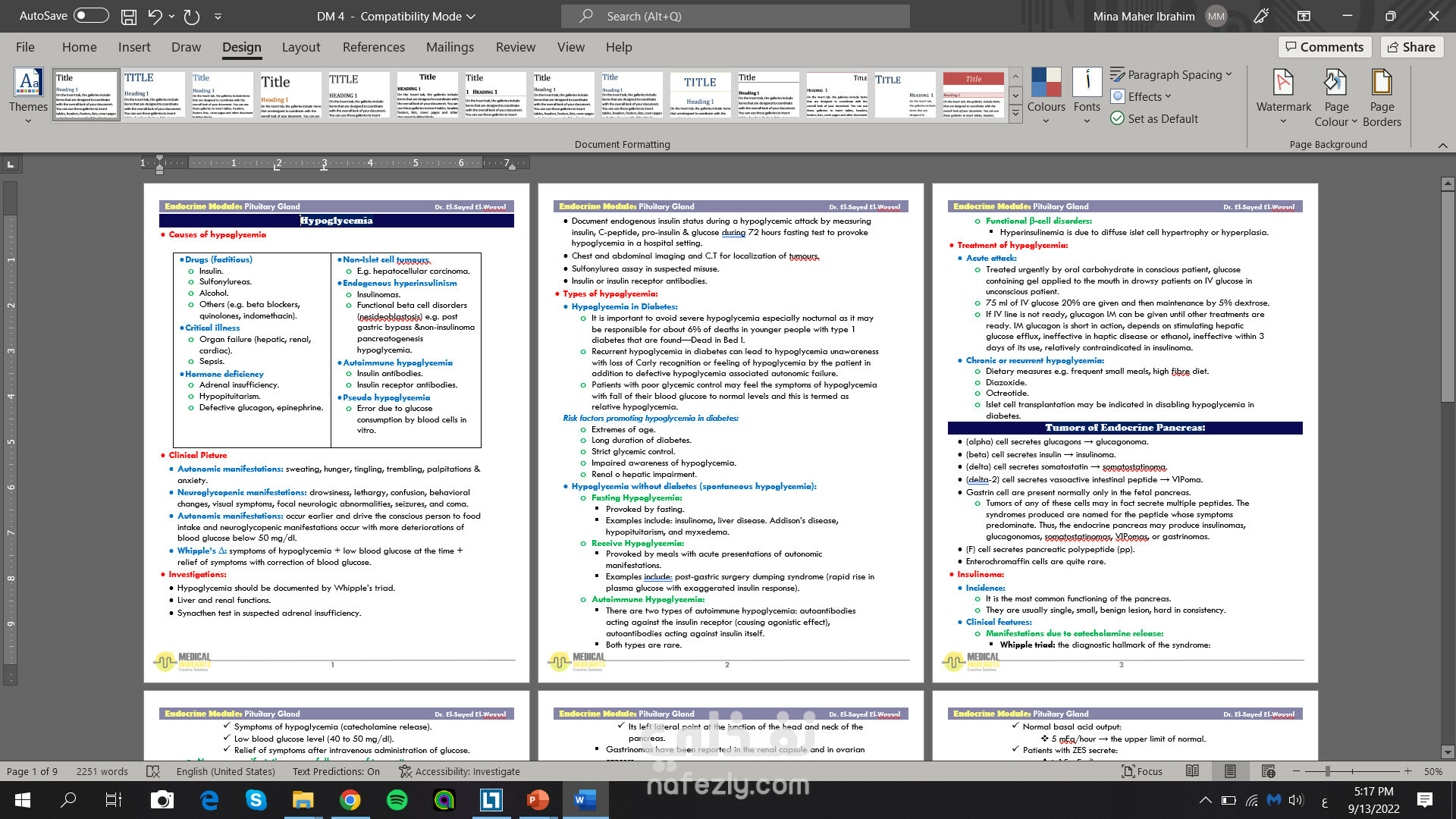Switch to the References tab
This screenshot has width=1456, height=819.
pyautogui.click(x=374, y=47)
